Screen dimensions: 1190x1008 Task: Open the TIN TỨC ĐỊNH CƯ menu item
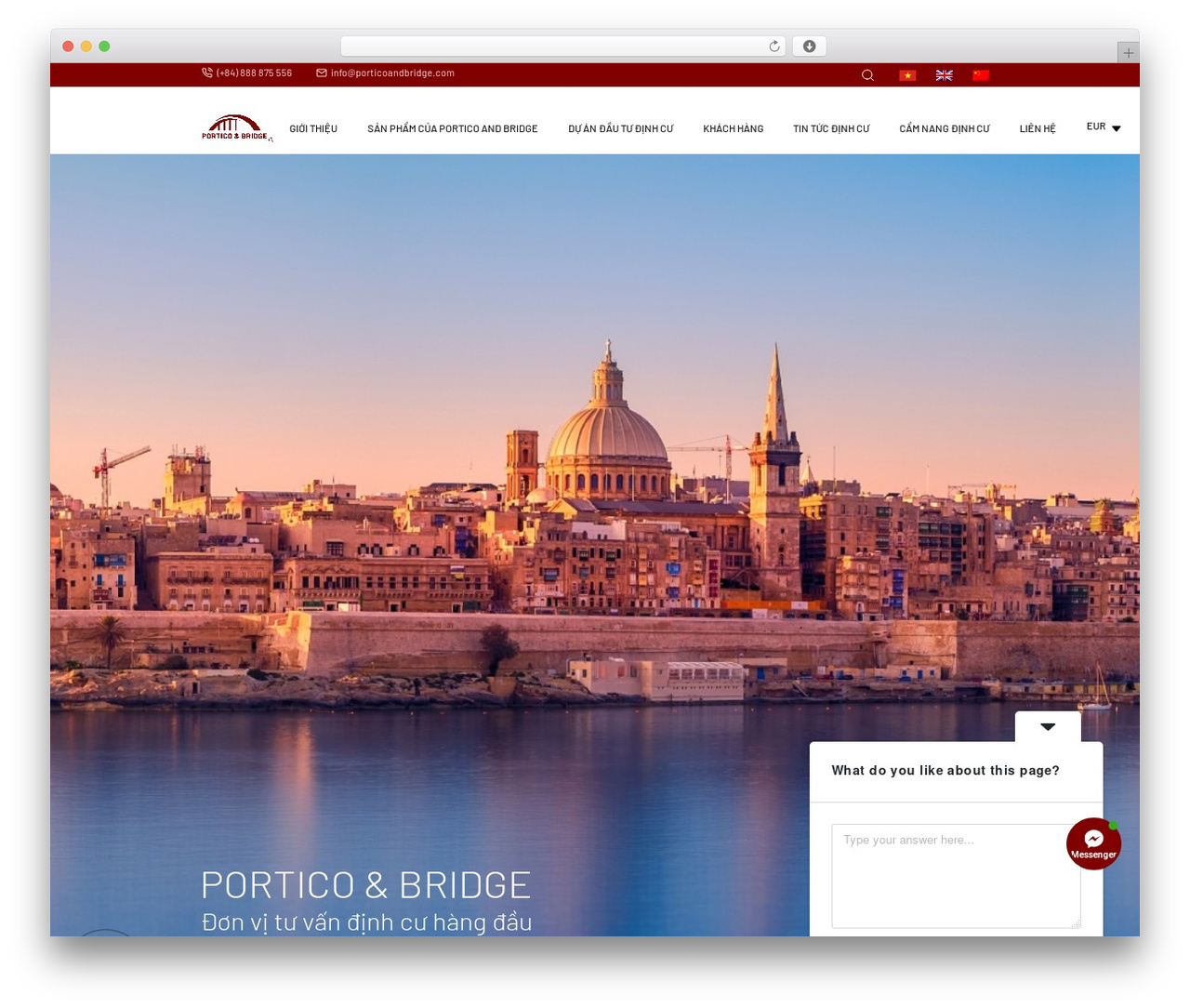pos(831,129)
